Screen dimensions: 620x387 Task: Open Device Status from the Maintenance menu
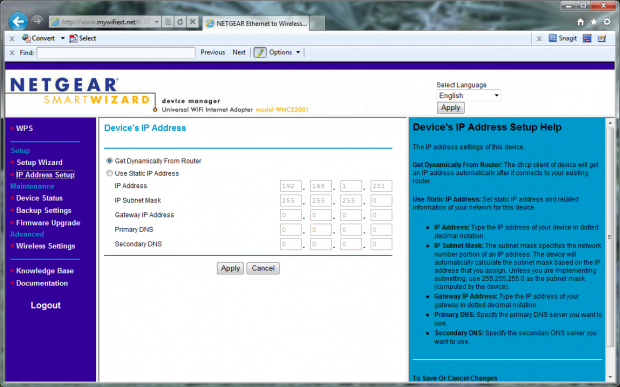(39, 198)
